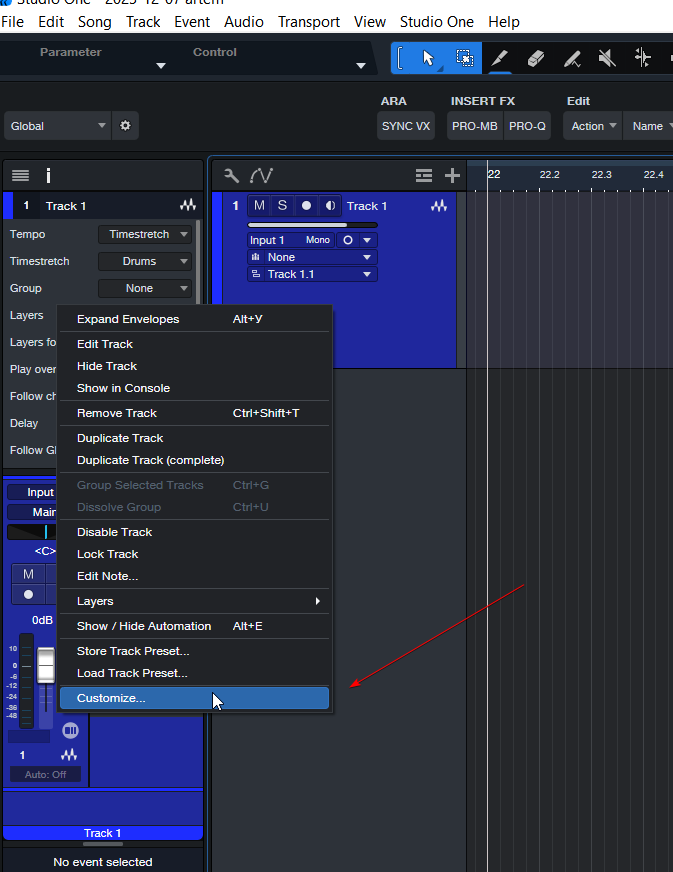Open the Global macro page dropdown

click(57, 126)
